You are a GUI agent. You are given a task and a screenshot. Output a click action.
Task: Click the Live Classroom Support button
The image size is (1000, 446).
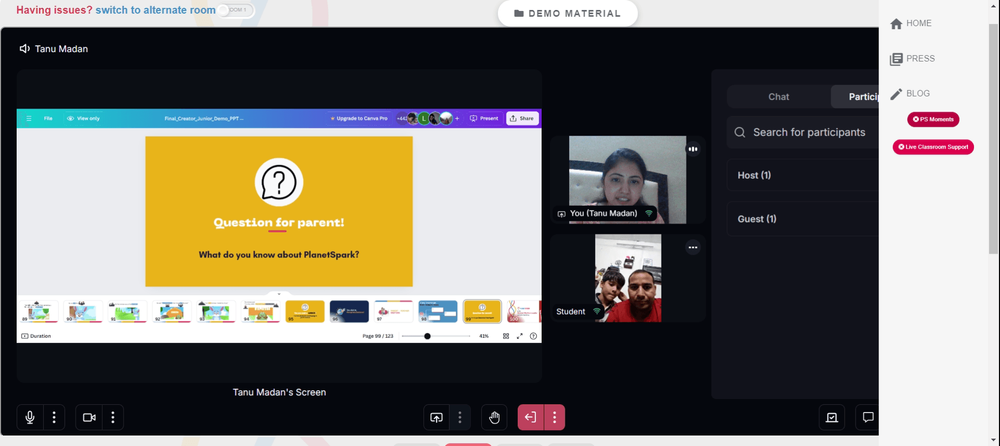coord(933,147)
